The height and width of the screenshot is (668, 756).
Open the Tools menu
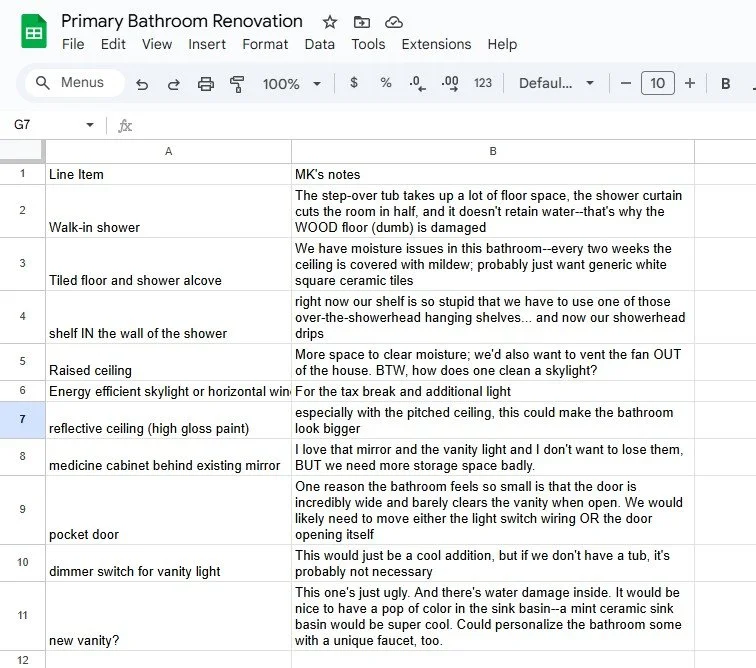point(368,44)
